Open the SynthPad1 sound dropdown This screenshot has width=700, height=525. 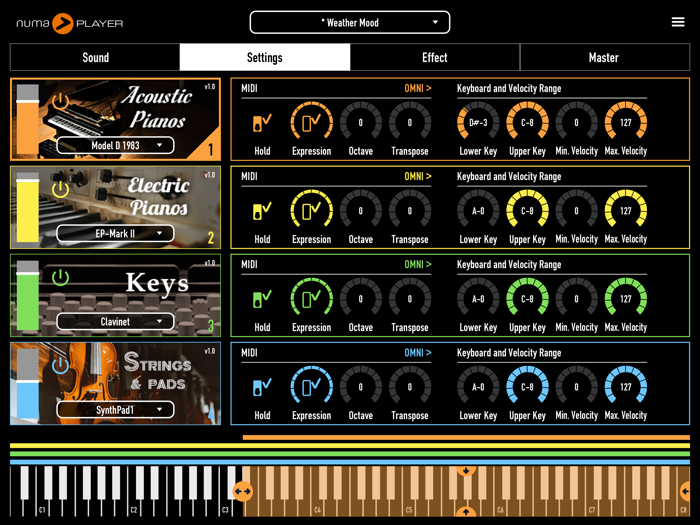[115, 410]
